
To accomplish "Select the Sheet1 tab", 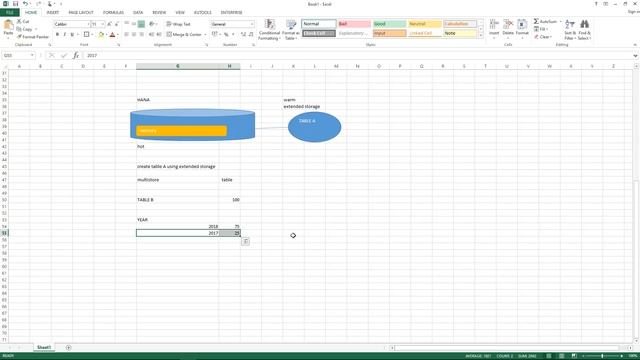I will 44,347.
